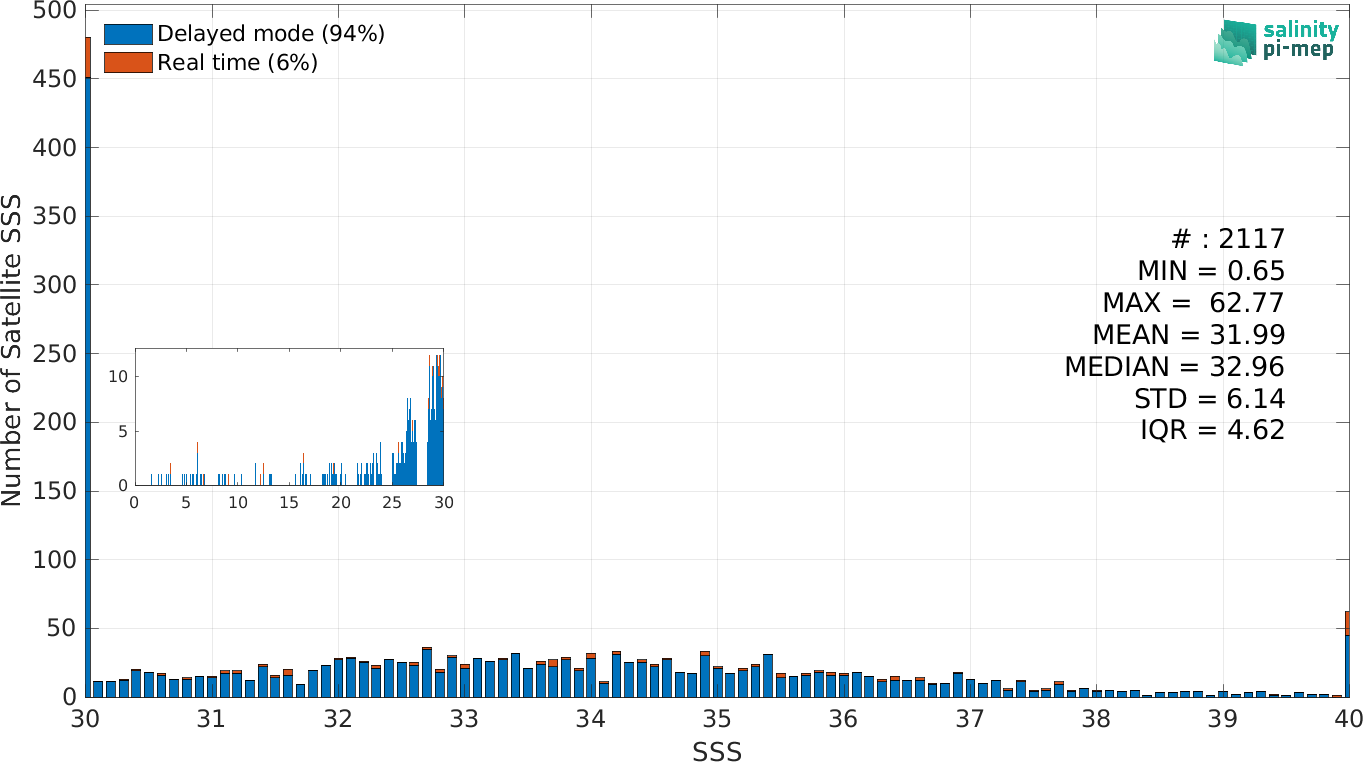This screenshot has width=1363, height=762.
Task: Click the y-axis tick label 300
Action: 55,284
